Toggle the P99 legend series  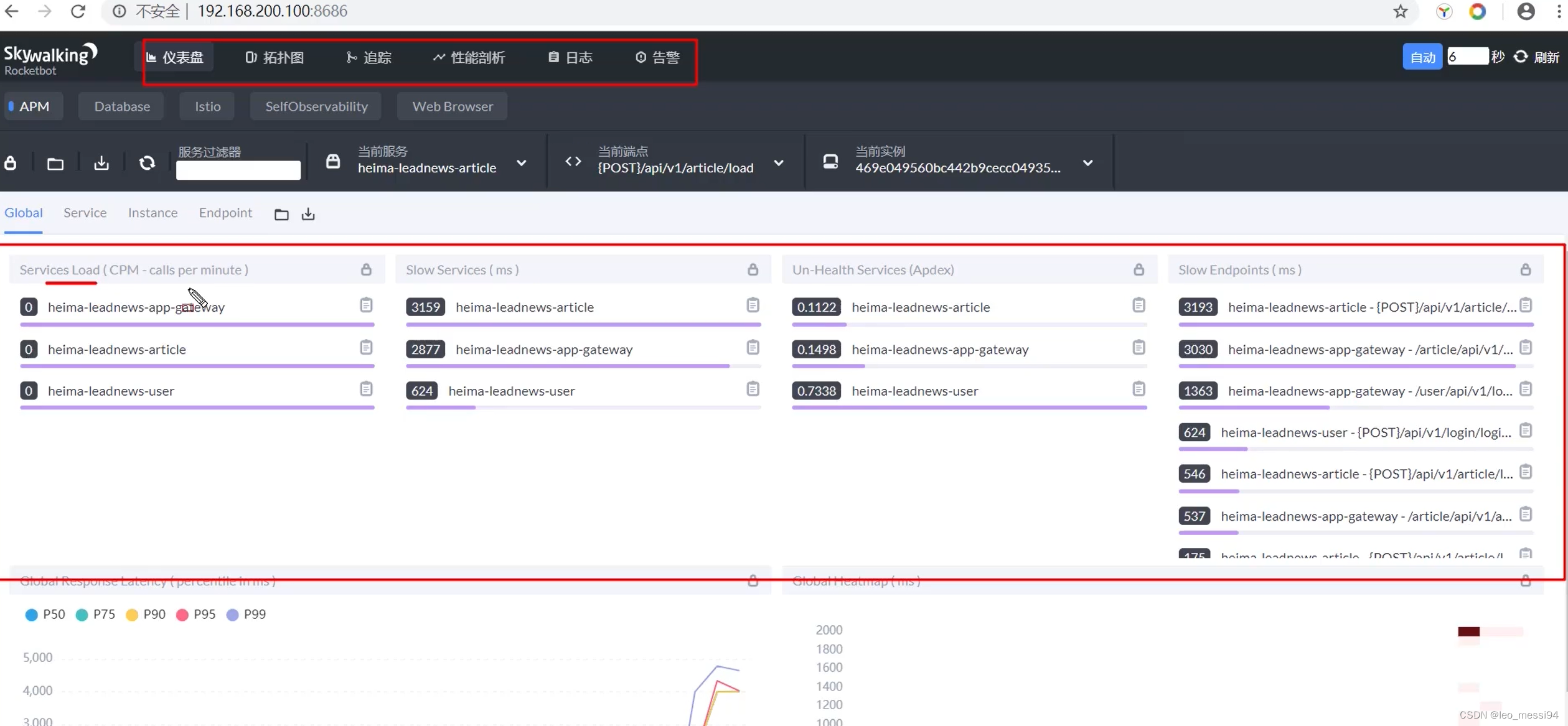pos(246,615)
